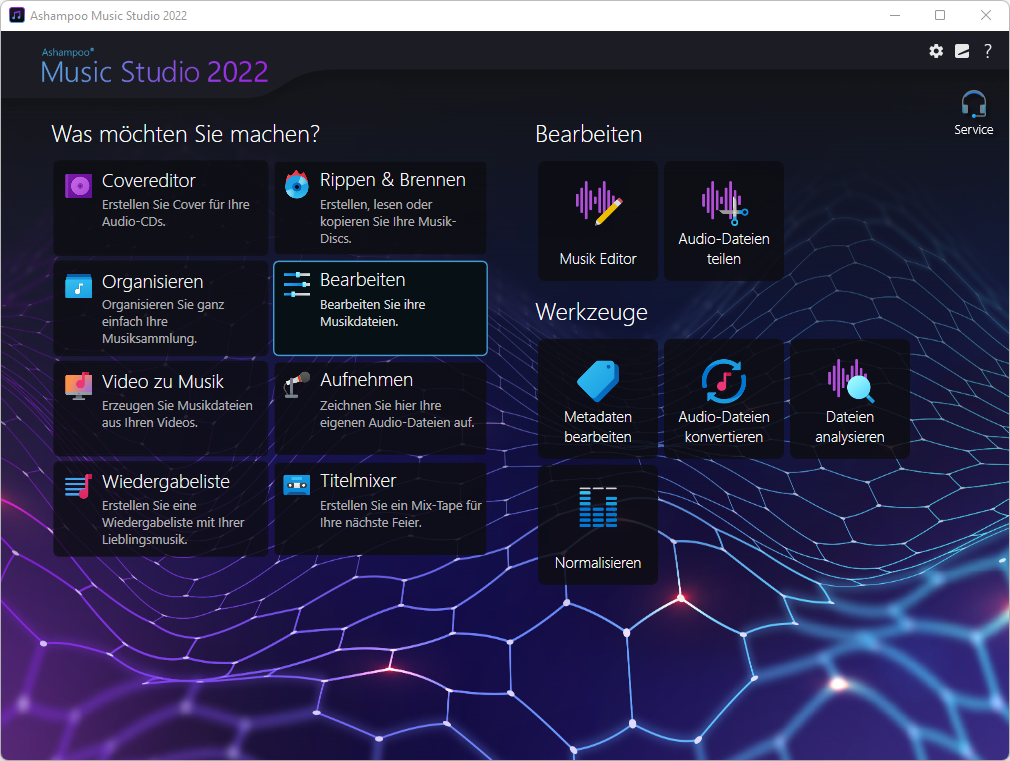Click the Service label text
This screenshot has width=1010, height=761.
point(973,130)
